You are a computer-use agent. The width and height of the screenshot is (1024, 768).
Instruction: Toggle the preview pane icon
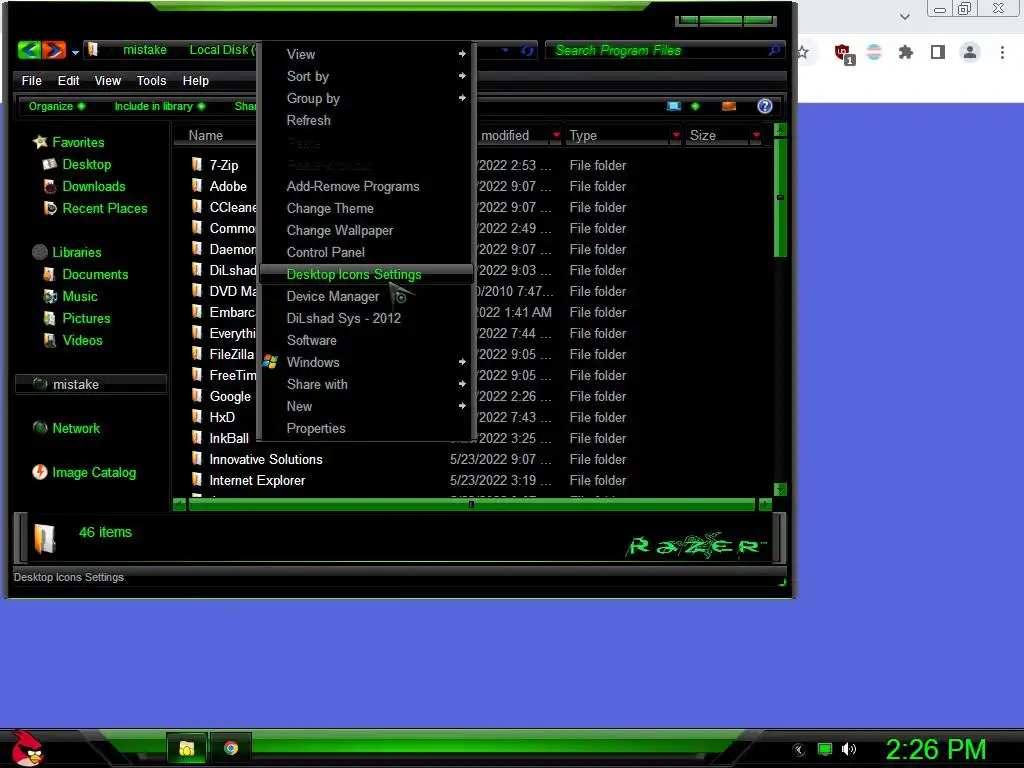[x=729, y=106]
